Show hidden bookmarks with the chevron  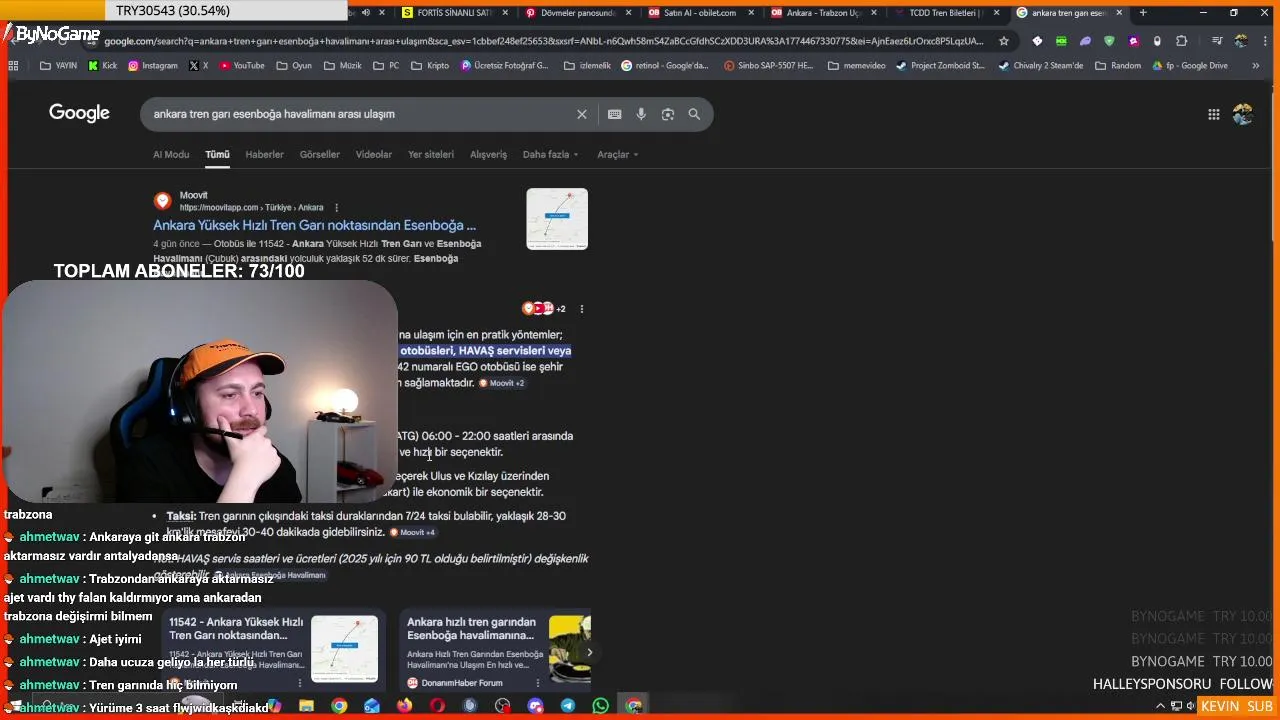pyautogui.click(x=1257, y=65)
